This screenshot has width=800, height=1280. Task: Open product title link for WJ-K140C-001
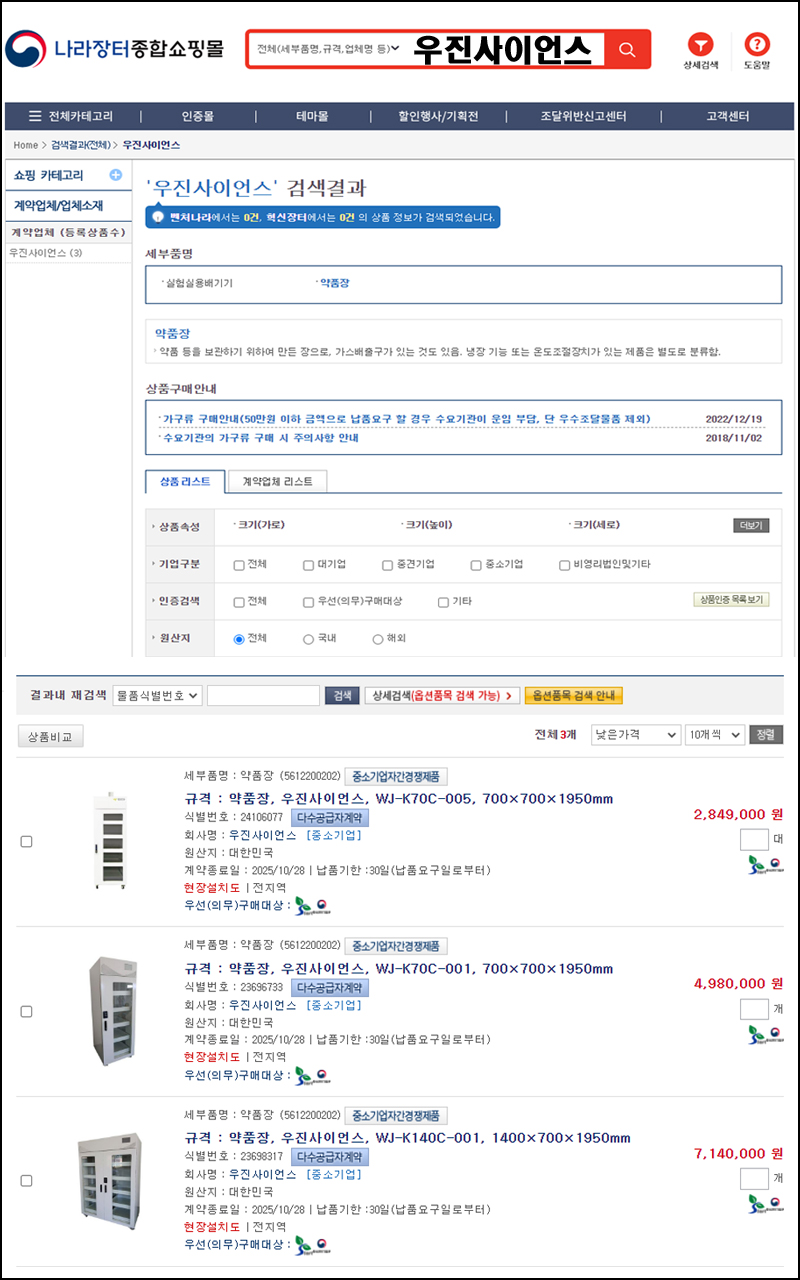(408, 1138)
